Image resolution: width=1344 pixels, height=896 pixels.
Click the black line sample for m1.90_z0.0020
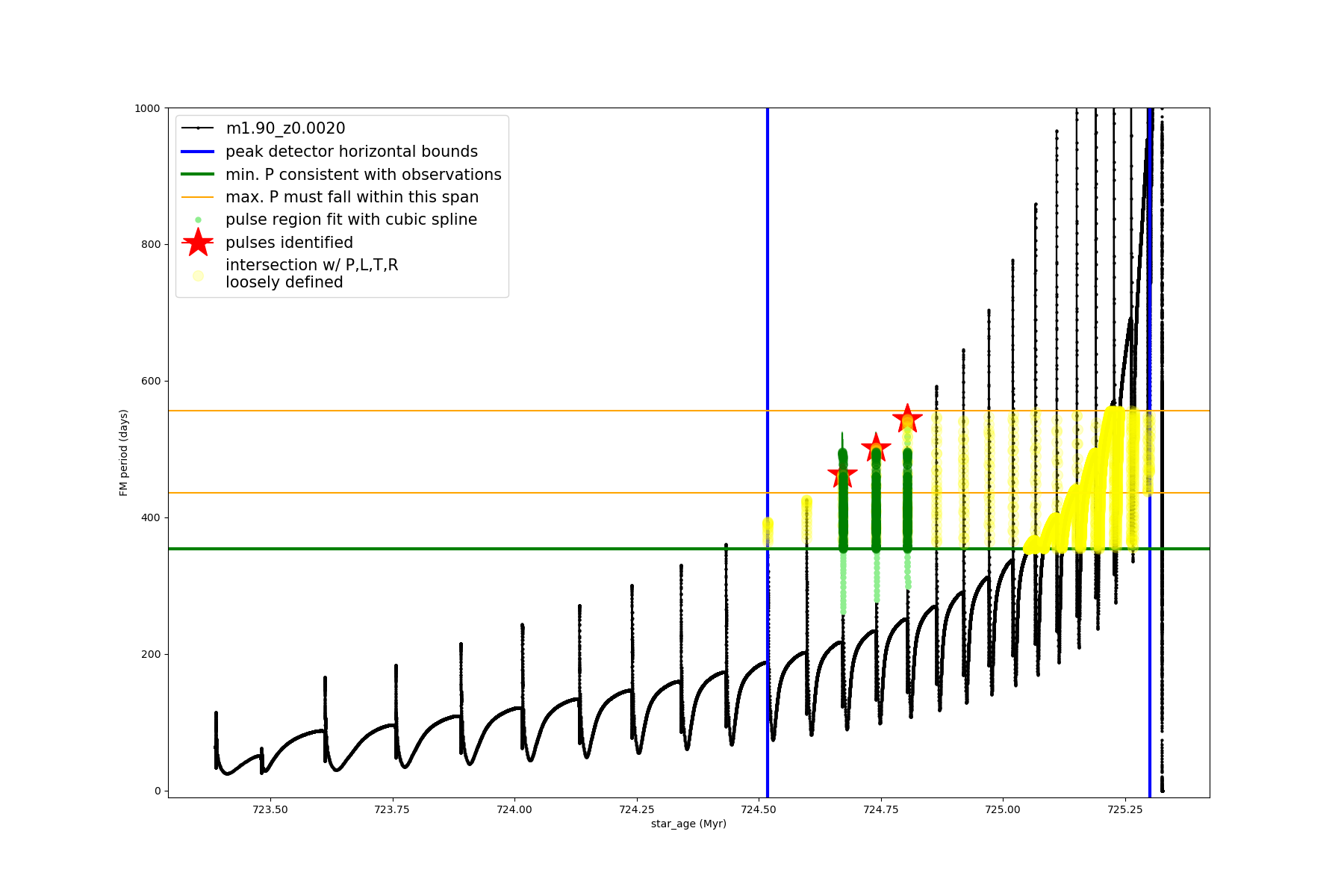click(198, 128)
